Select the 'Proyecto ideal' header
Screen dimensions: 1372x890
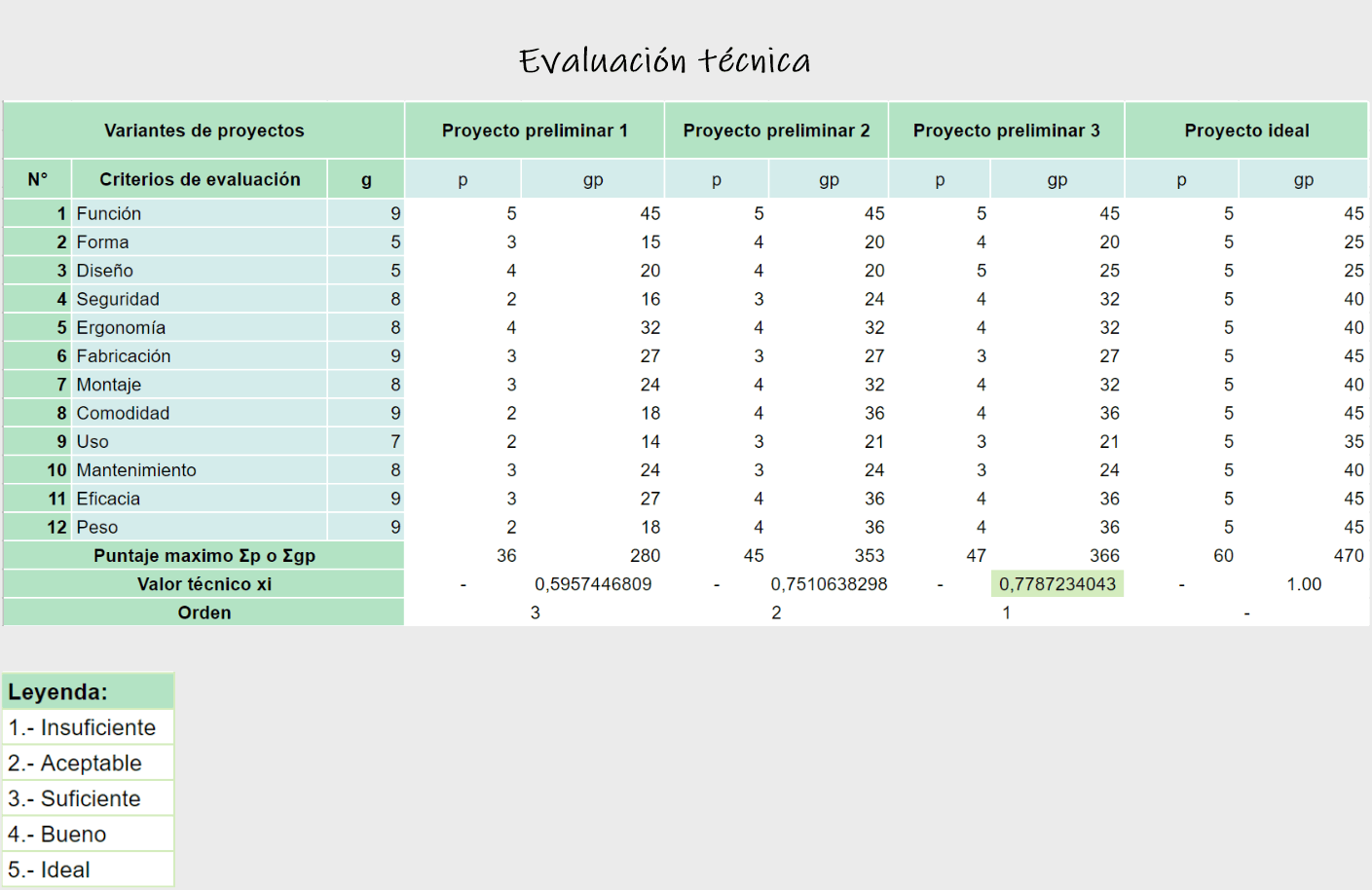pos(1246,130)
